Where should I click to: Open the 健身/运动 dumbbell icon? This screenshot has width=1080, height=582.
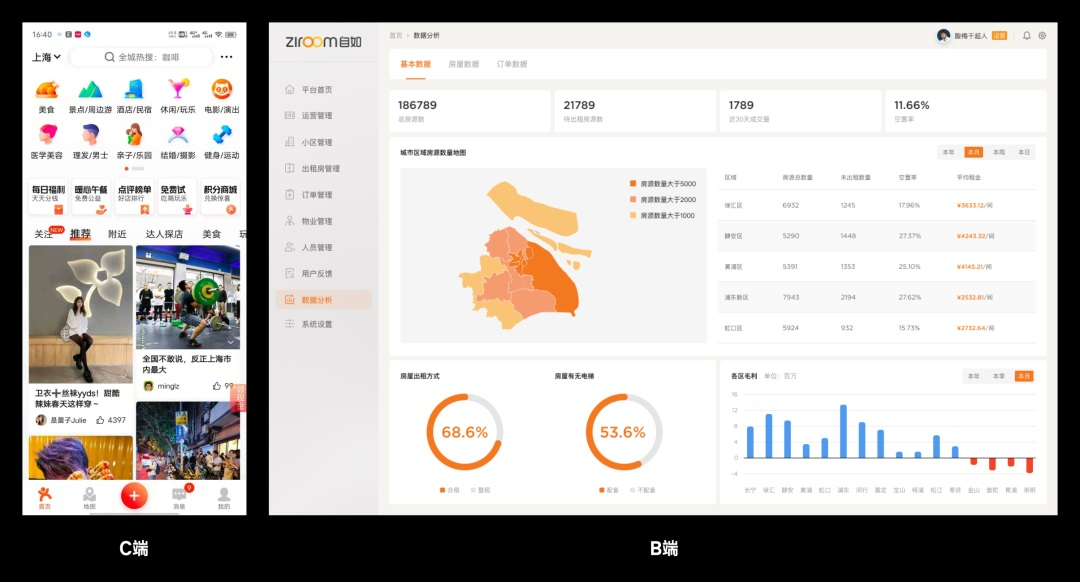[222, 134]
